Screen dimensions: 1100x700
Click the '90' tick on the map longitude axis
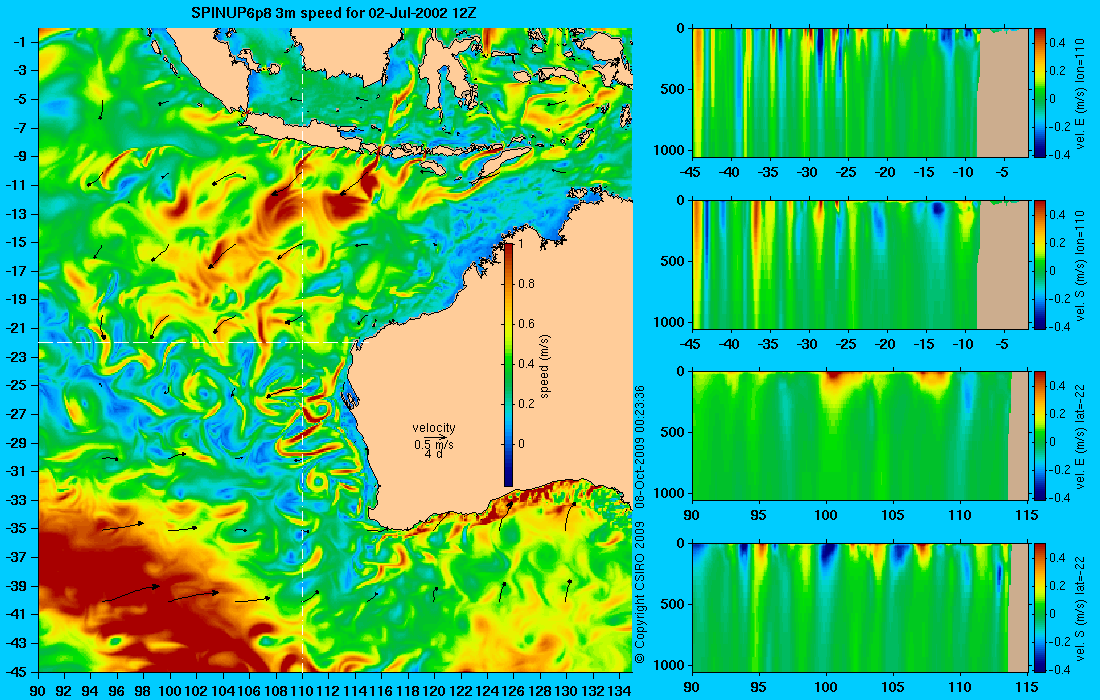pyautogui.click(x=38, y=690)
